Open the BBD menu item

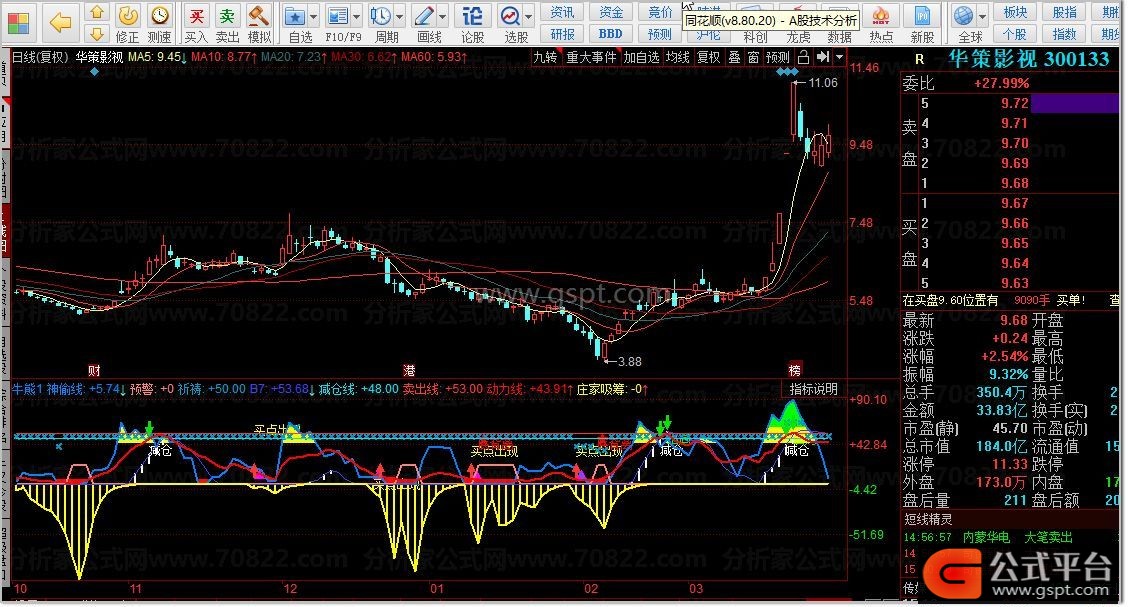tap(610, 34)
